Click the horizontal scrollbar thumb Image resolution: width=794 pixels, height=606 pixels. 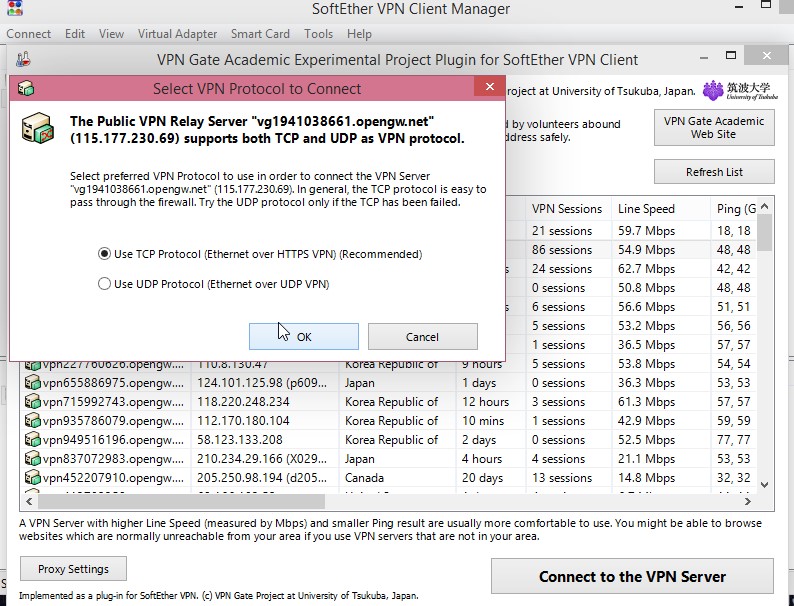pos(181,501)
